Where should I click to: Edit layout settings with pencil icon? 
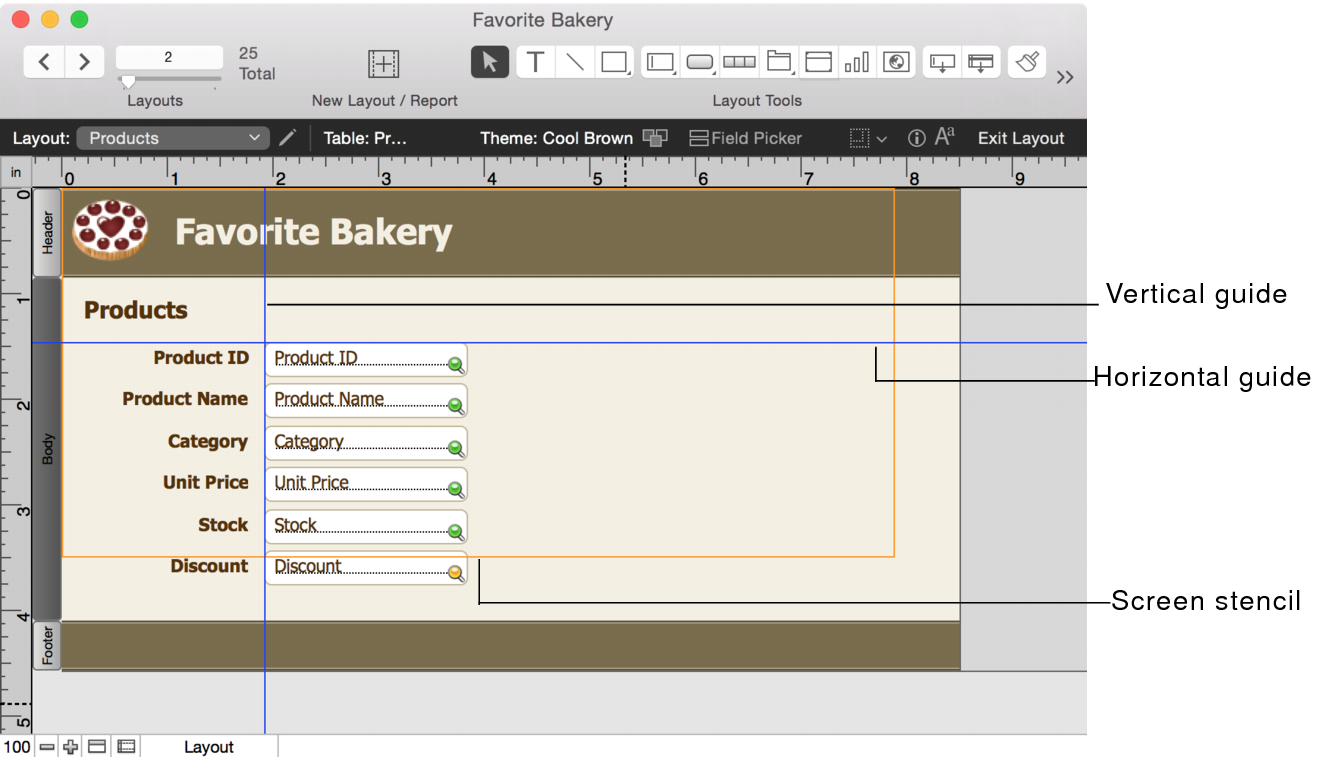[288, 138]
